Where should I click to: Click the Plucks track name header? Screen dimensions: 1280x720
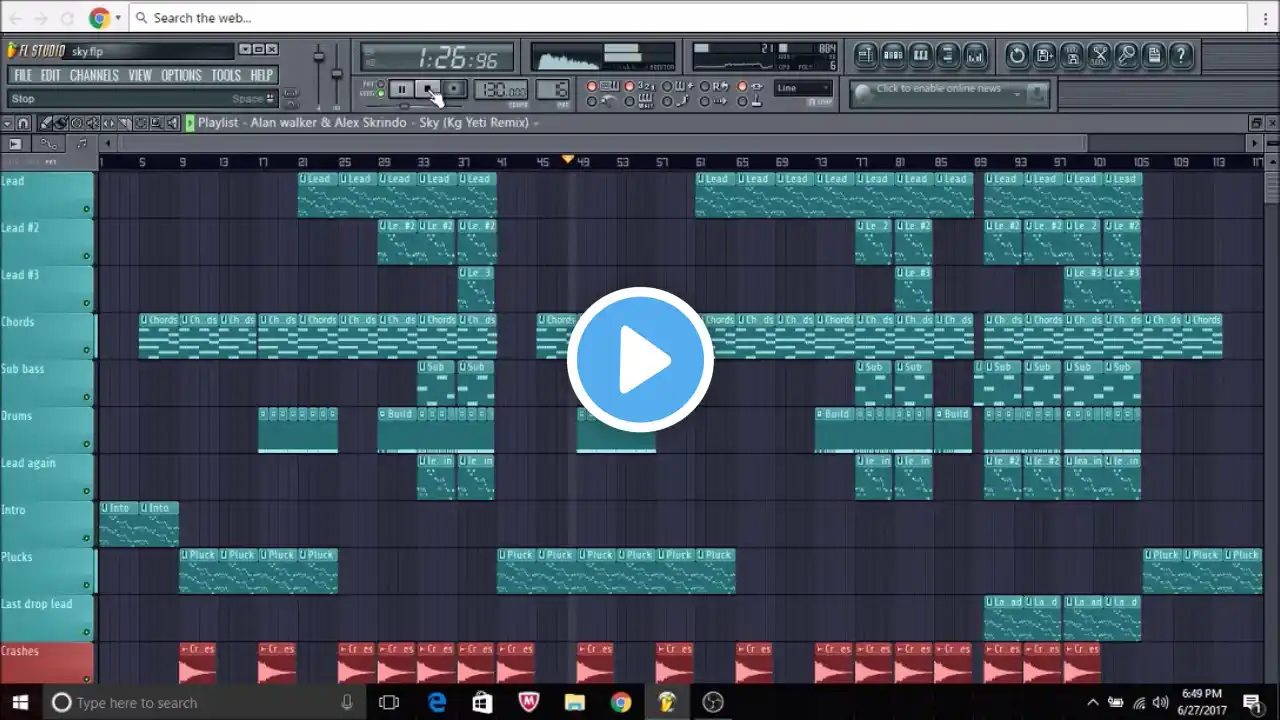point(47,570)
